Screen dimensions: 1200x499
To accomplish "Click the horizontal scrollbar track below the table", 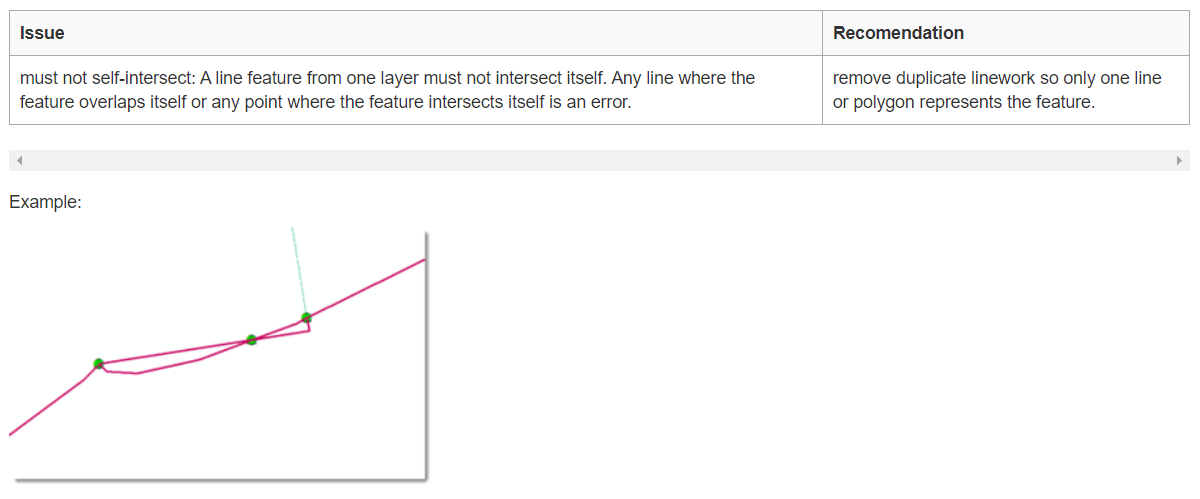I will (600, 160).
